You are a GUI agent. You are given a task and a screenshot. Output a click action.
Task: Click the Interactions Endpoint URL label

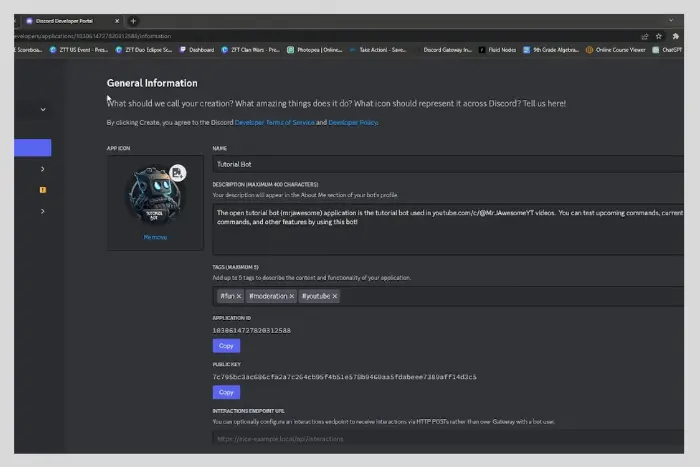(248, 411)
